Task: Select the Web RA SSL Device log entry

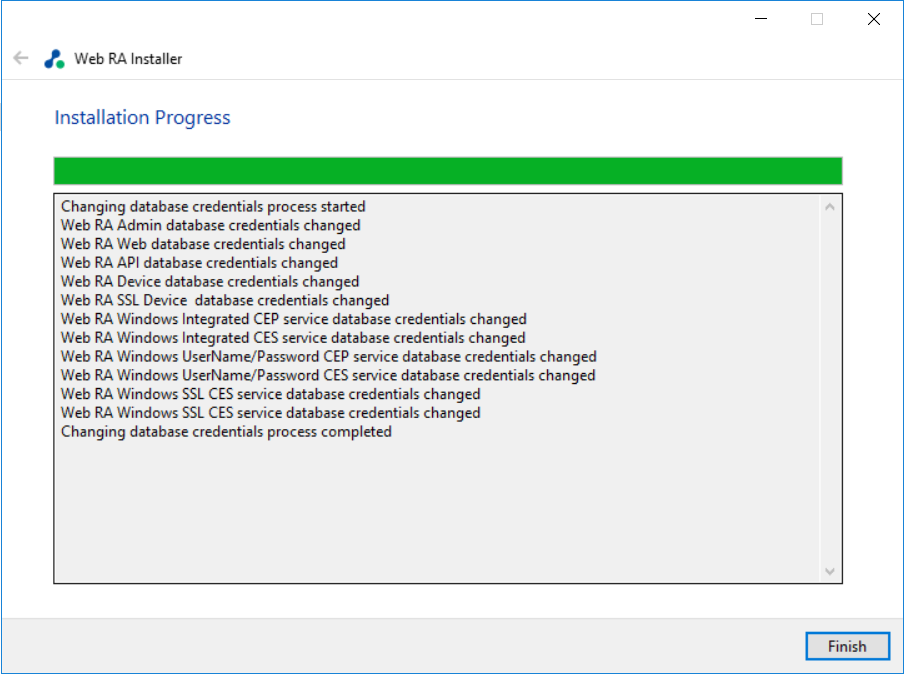Action: click(225, 300)
